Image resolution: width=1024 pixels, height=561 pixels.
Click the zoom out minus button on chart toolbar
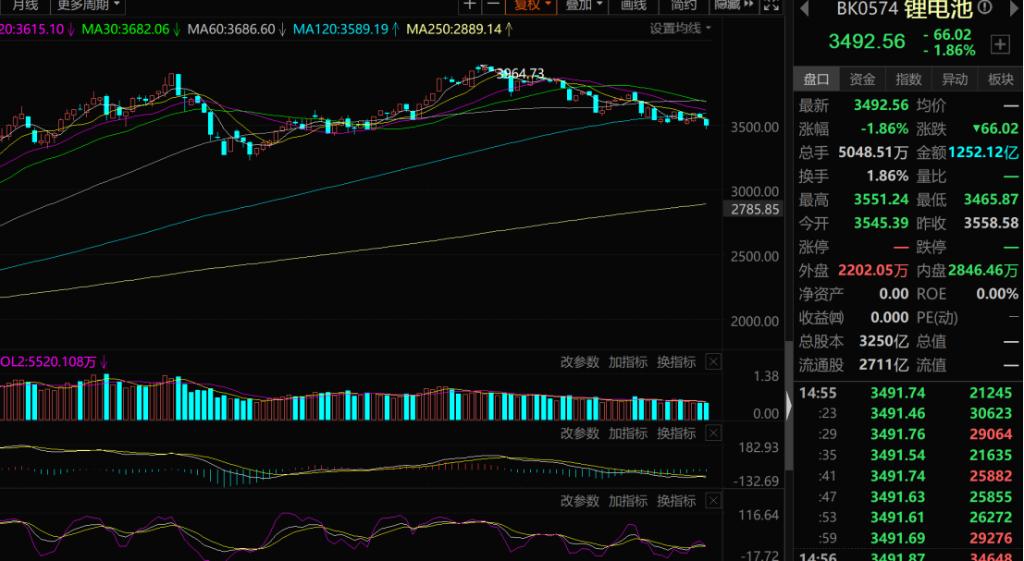pyautogui.click(x=493, y=5)
